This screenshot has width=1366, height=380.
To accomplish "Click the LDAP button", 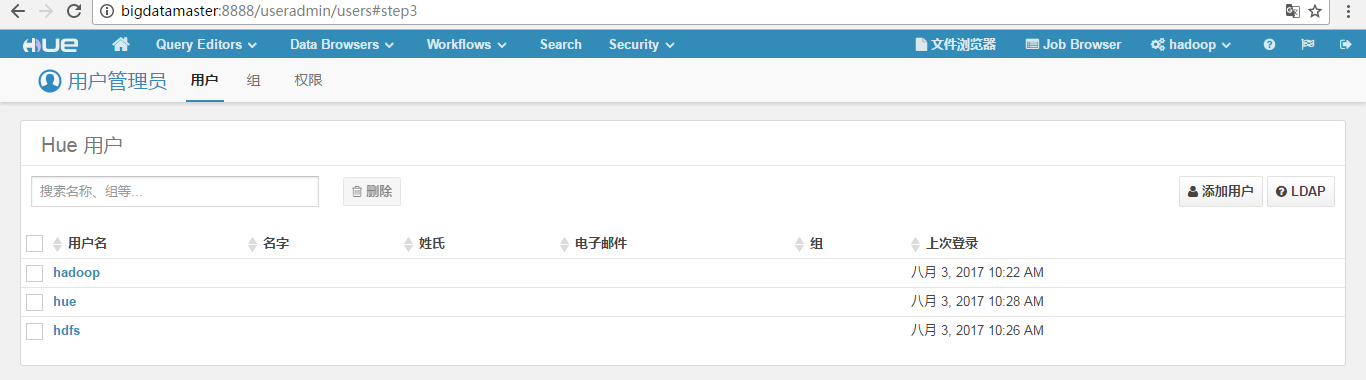I will (x=1301, y=192).
